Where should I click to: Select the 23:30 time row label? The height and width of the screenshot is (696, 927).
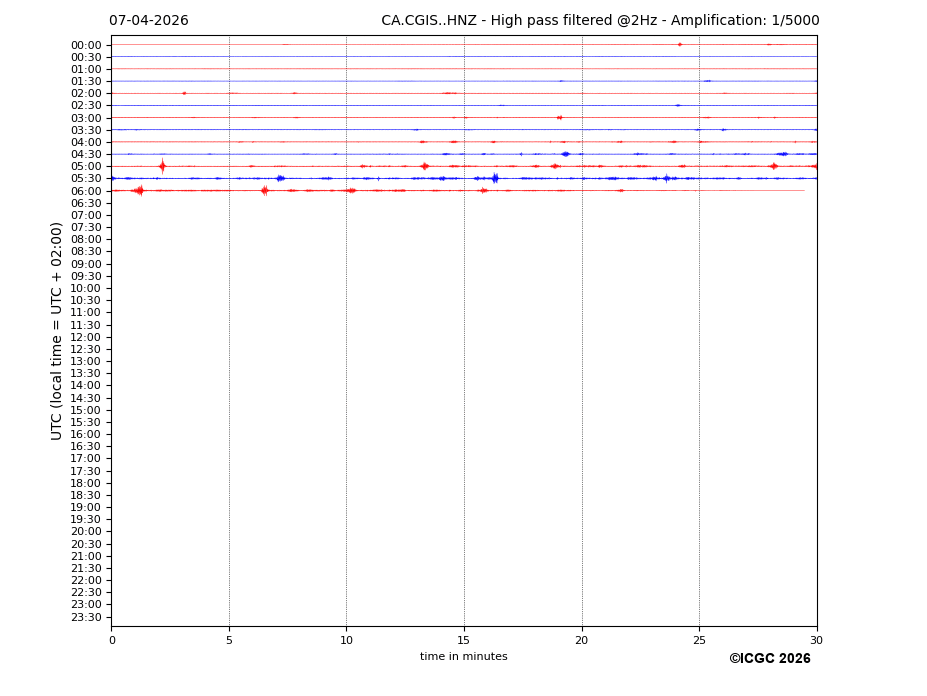pos(86,617)
